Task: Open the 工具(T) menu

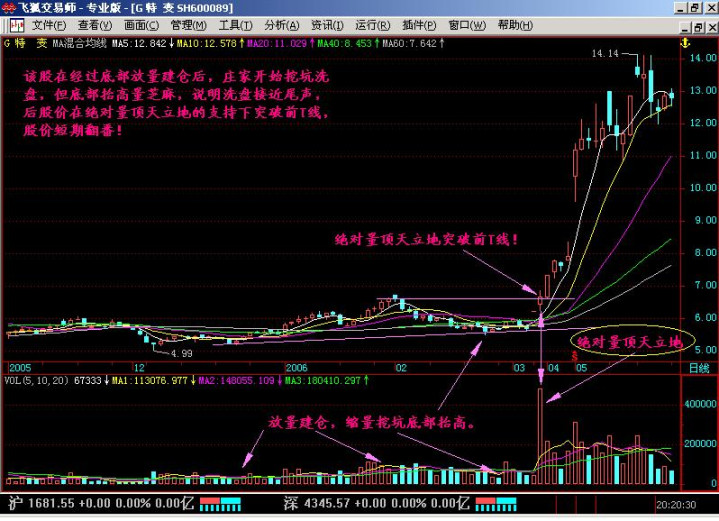Action: (235, 25)
